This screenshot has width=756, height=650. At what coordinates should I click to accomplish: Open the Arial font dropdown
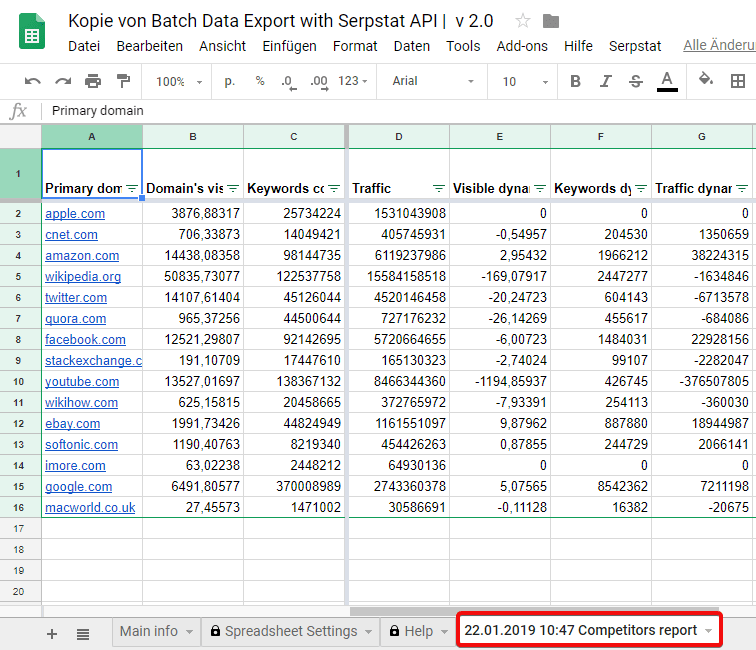pyautogui.click(x=432, y=81)
